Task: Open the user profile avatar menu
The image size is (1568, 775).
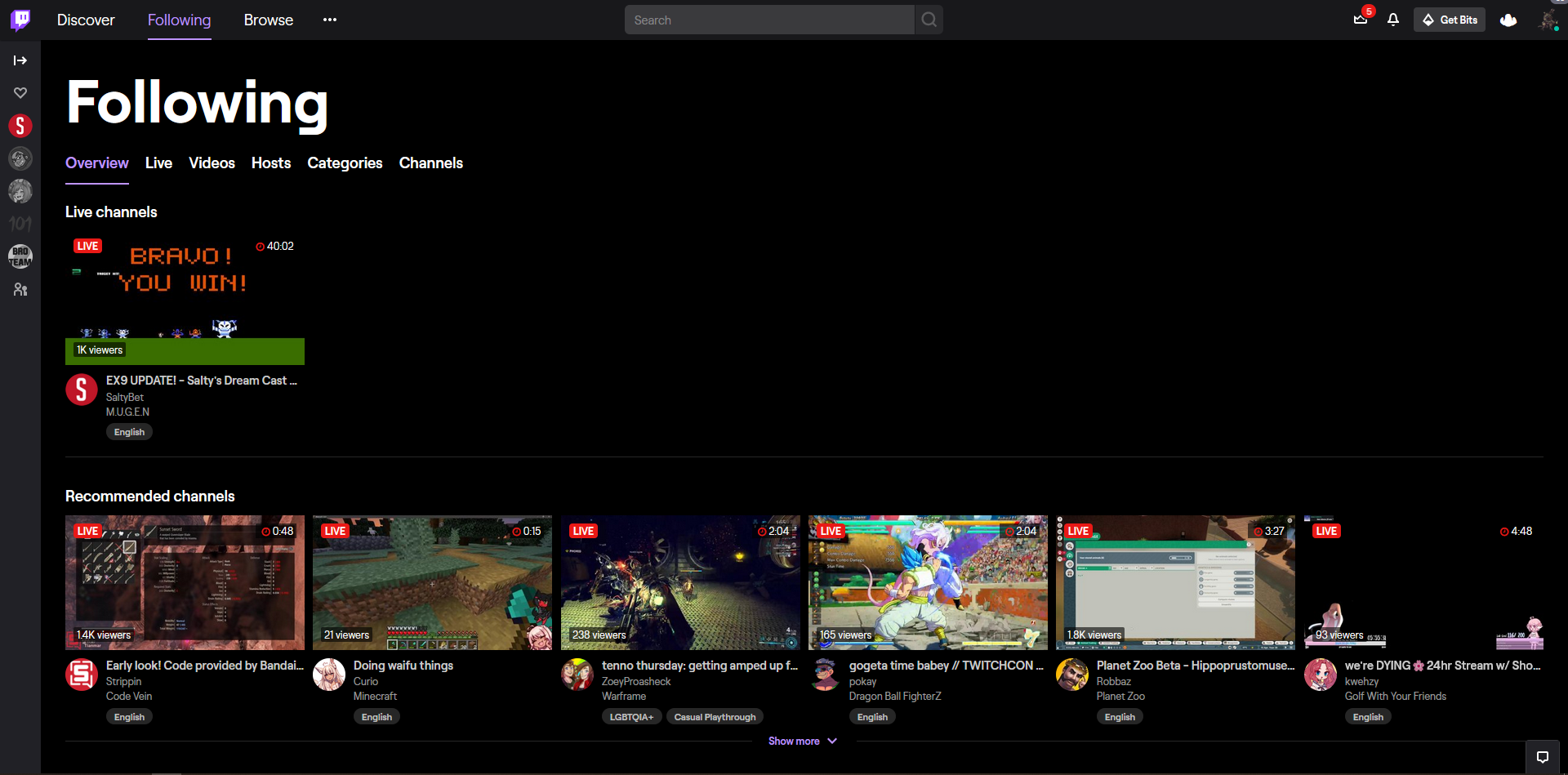Action: (x=1548, y=20)
